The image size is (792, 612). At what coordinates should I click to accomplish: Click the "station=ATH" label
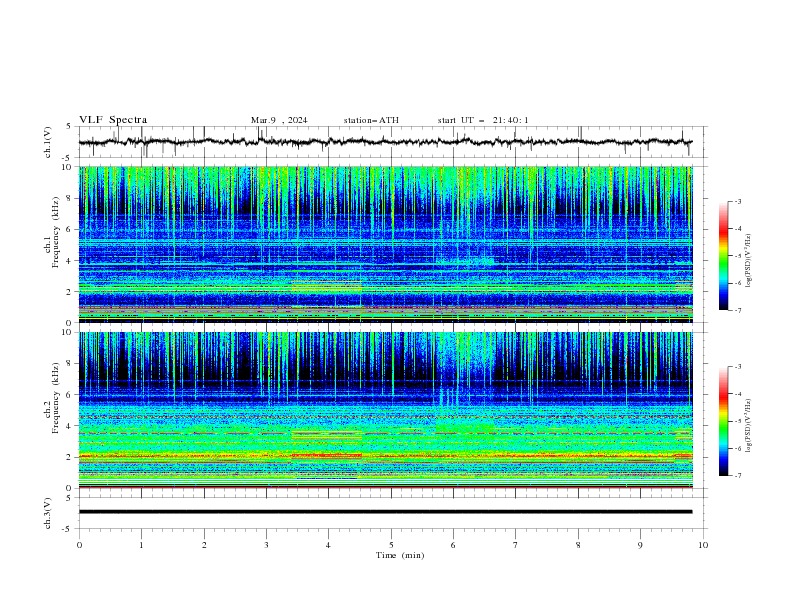[x=371, y=120]
